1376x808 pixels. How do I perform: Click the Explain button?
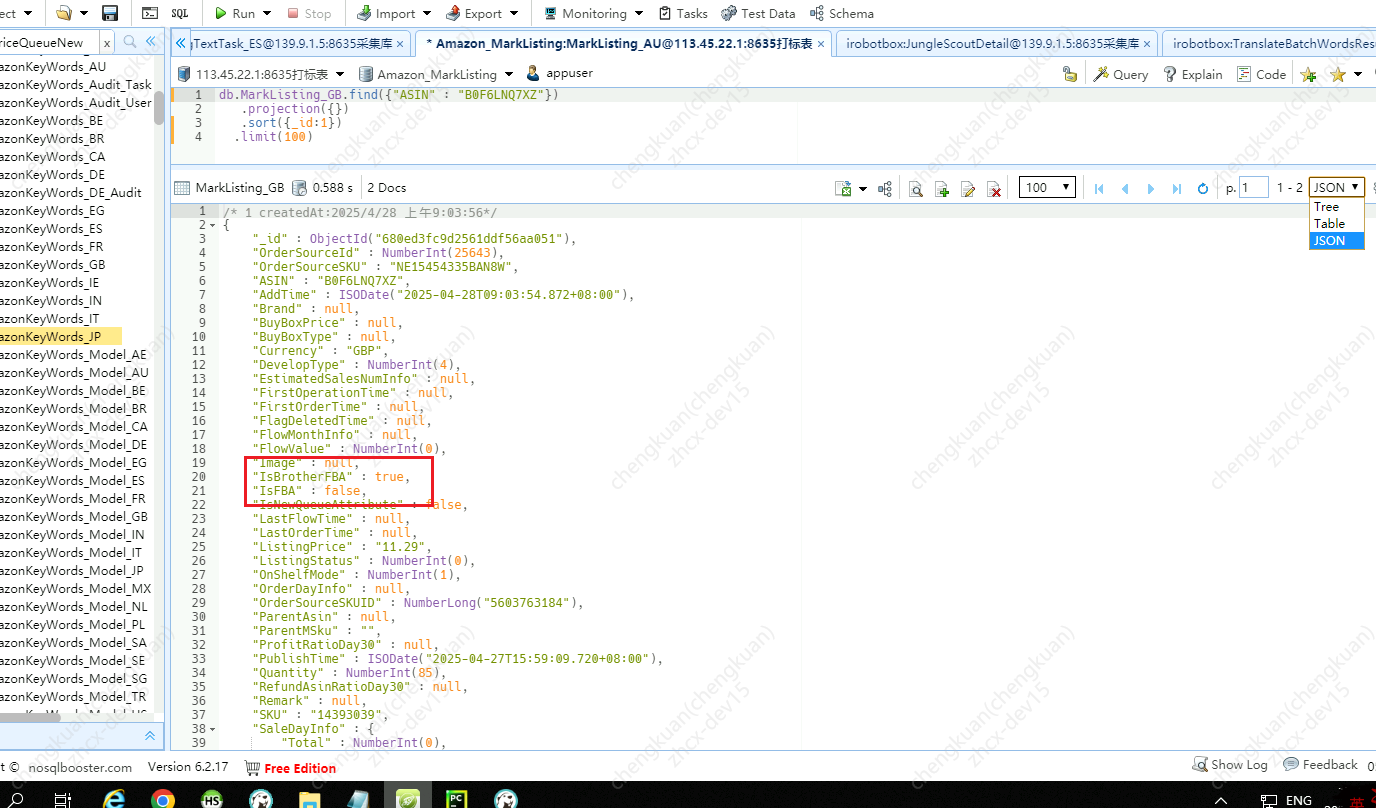coord(1192,74)
